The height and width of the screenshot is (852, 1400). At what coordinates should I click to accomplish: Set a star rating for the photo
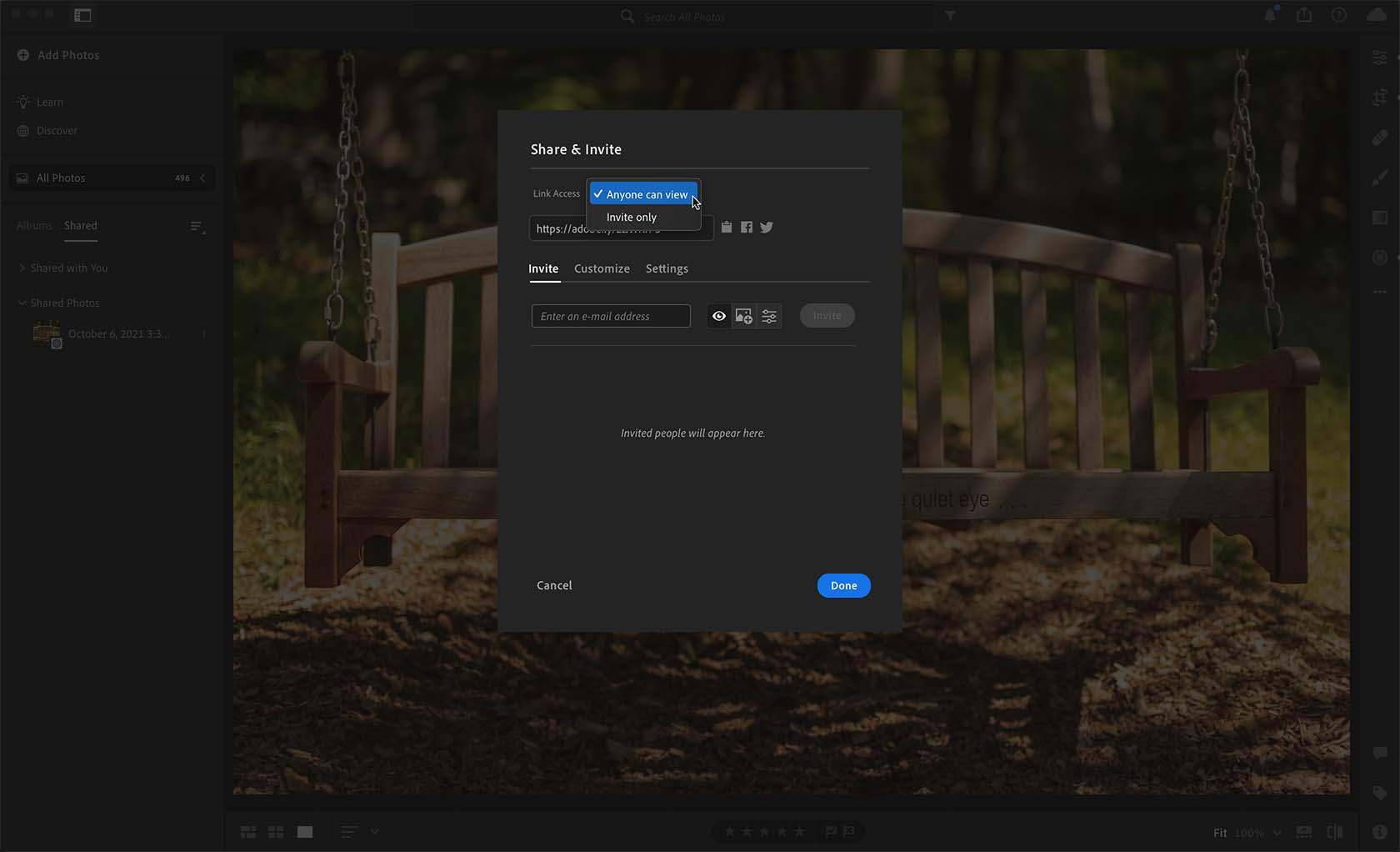(762, 831)
